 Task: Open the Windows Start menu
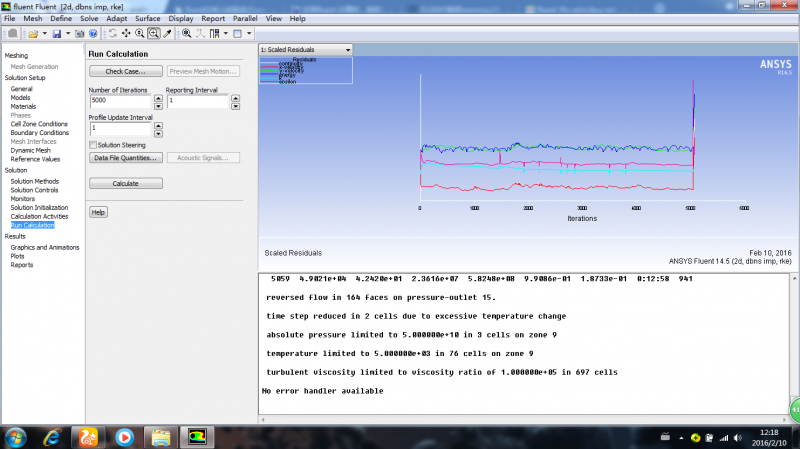point(15,437)
